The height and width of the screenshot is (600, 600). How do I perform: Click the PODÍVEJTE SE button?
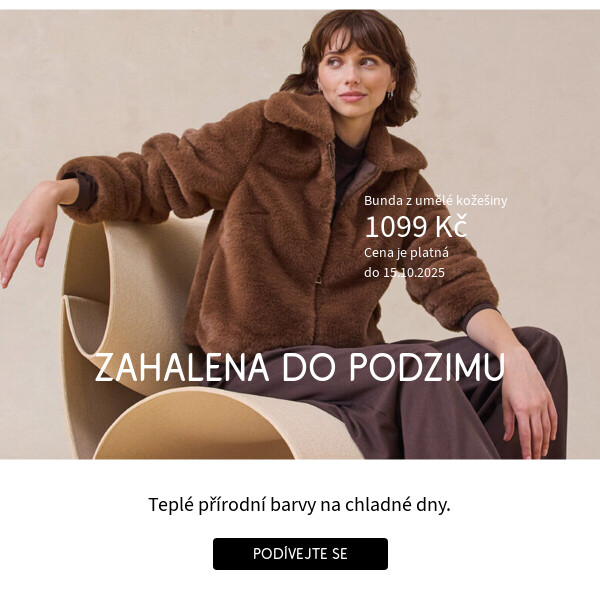300,554
